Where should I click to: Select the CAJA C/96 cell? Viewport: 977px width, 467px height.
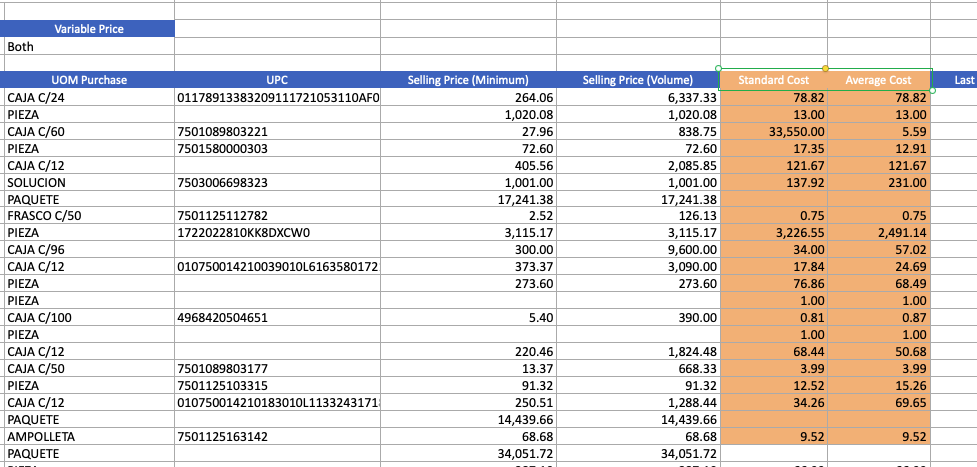click(88, 250)
